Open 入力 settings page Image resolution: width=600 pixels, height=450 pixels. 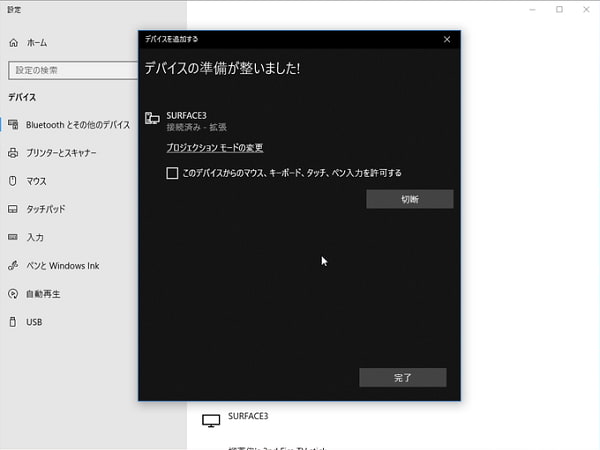point(35,237)
